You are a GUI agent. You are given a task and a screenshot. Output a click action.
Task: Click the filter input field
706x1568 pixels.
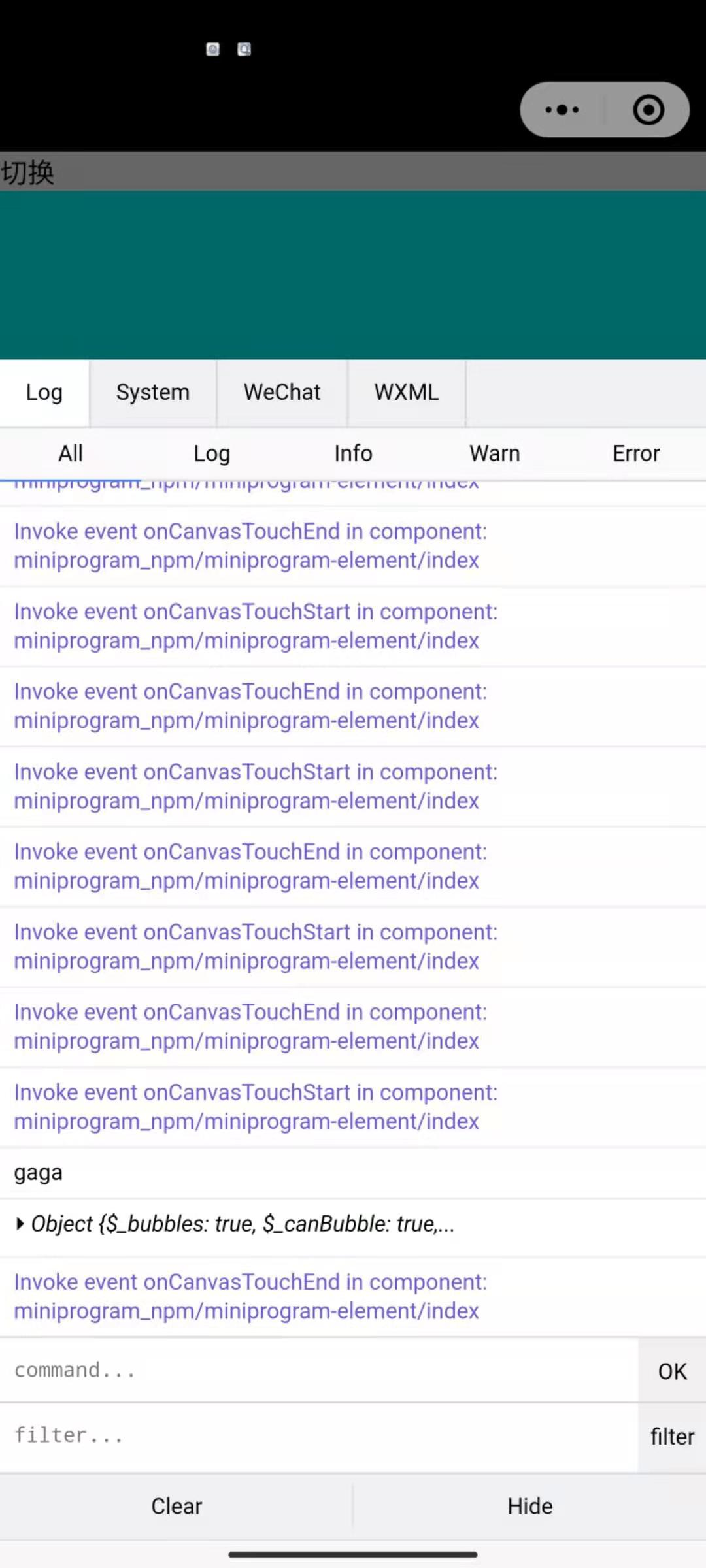click(314, 1435)
